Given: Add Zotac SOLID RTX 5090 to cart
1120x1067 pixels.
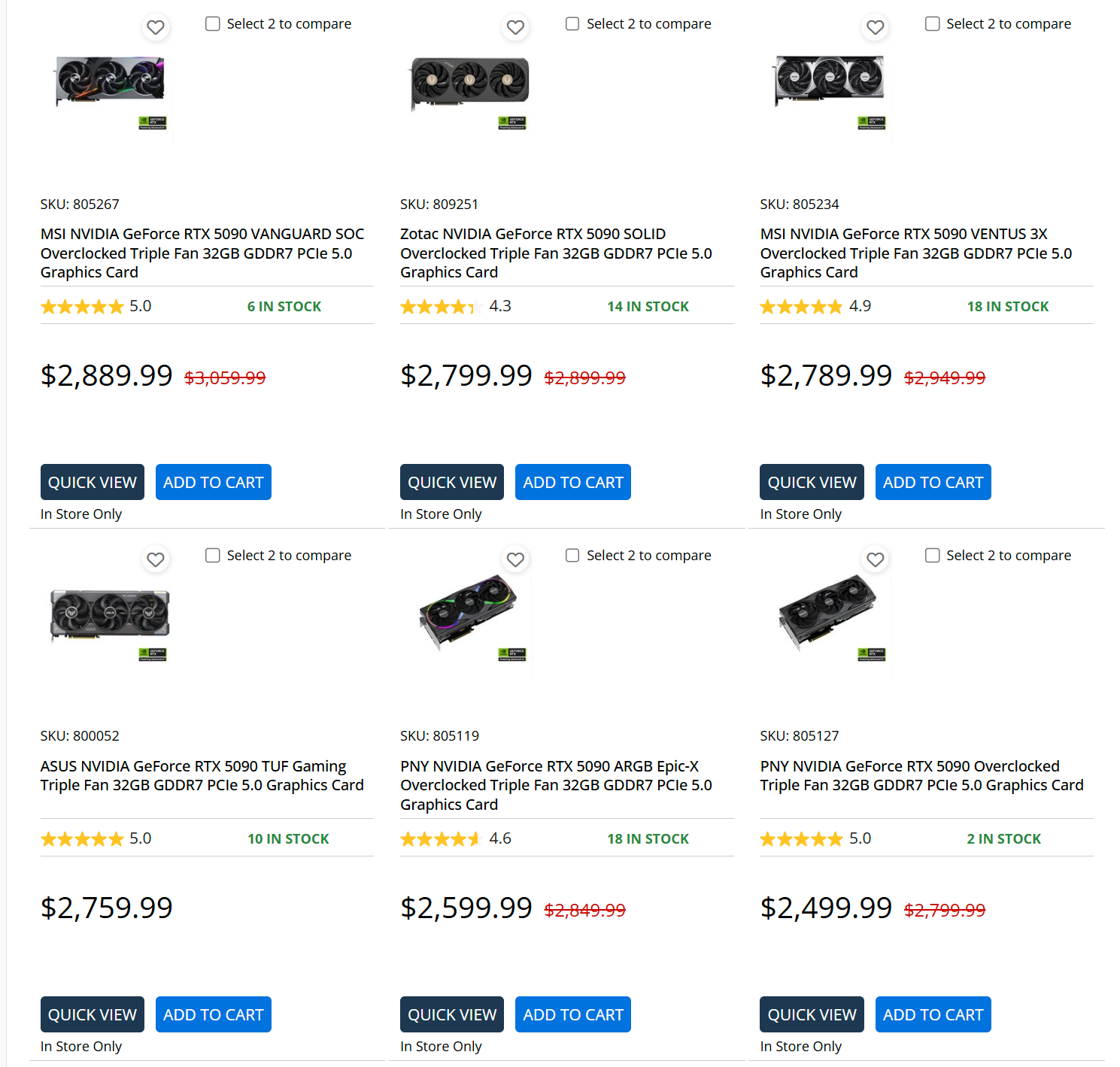Looking at the screenshot, I should pos(573,482).
